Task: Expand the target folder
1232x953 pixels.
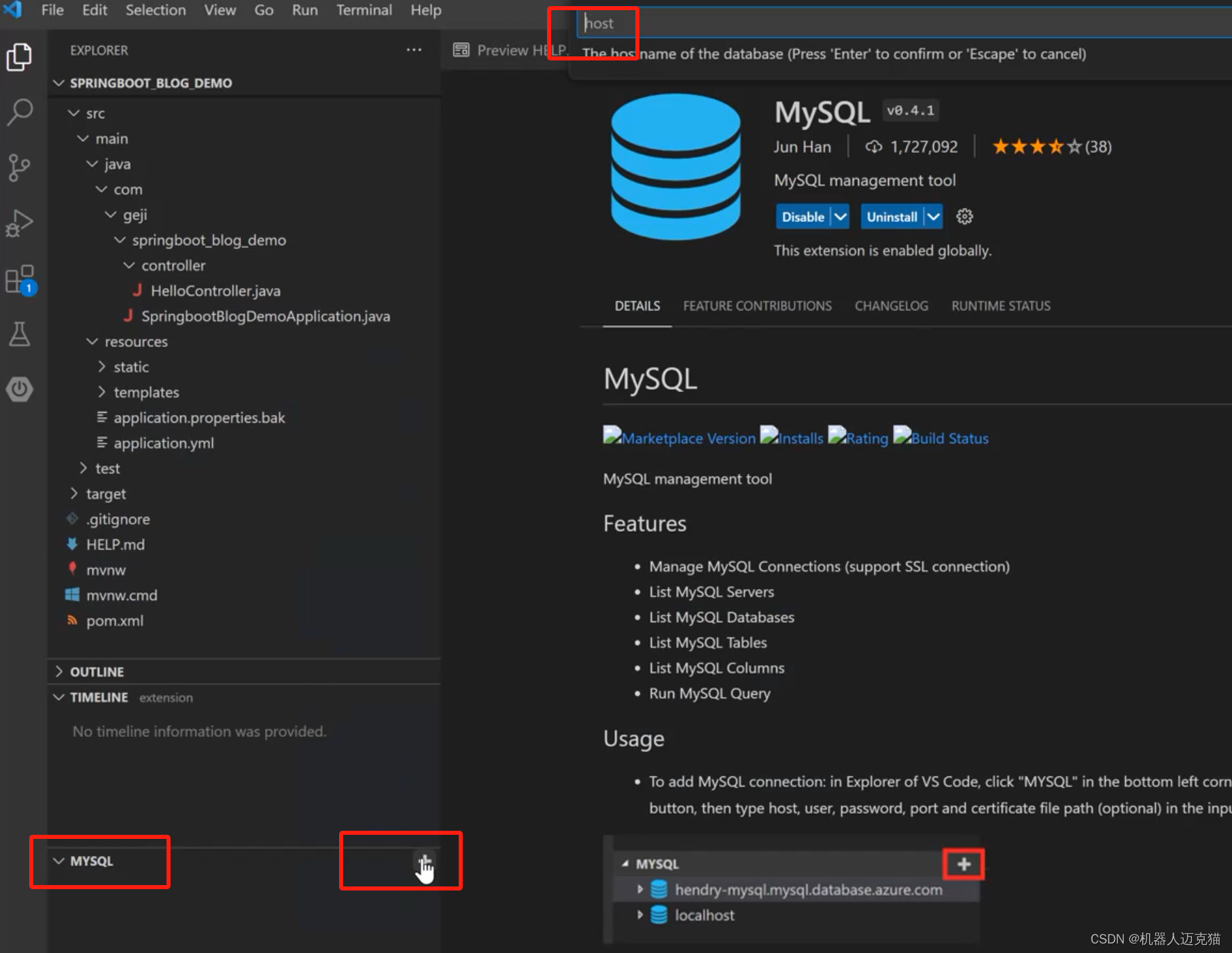Action: coord(73,493)
